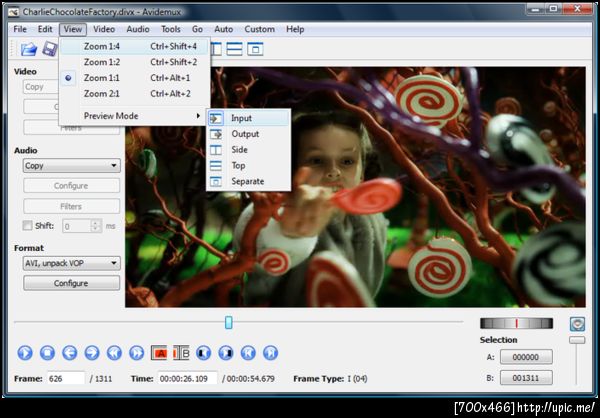600x418 pixels.
Task: Select Top preview mode in submenu
Action: click(248, 165)
